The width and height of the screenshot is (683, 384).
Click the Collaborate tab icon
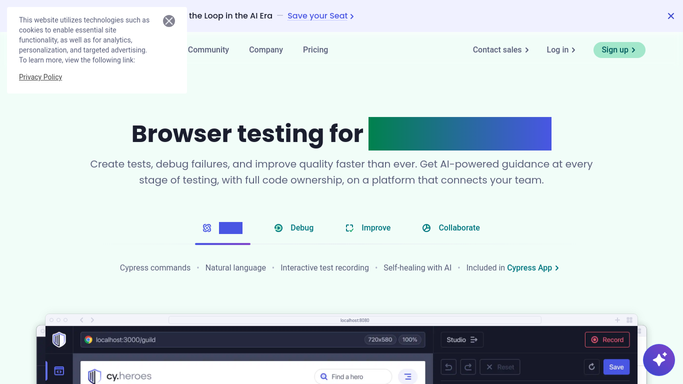click(x=426, y=228)
